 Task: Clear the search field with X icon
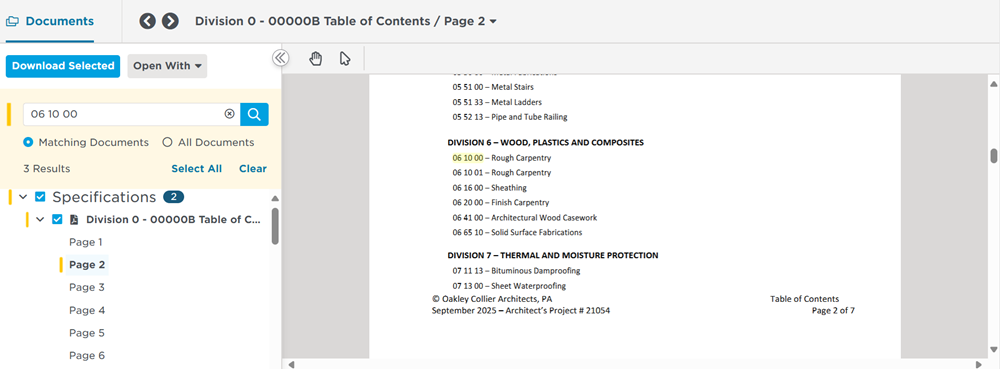pyautogui.click(x=230, y=114)
